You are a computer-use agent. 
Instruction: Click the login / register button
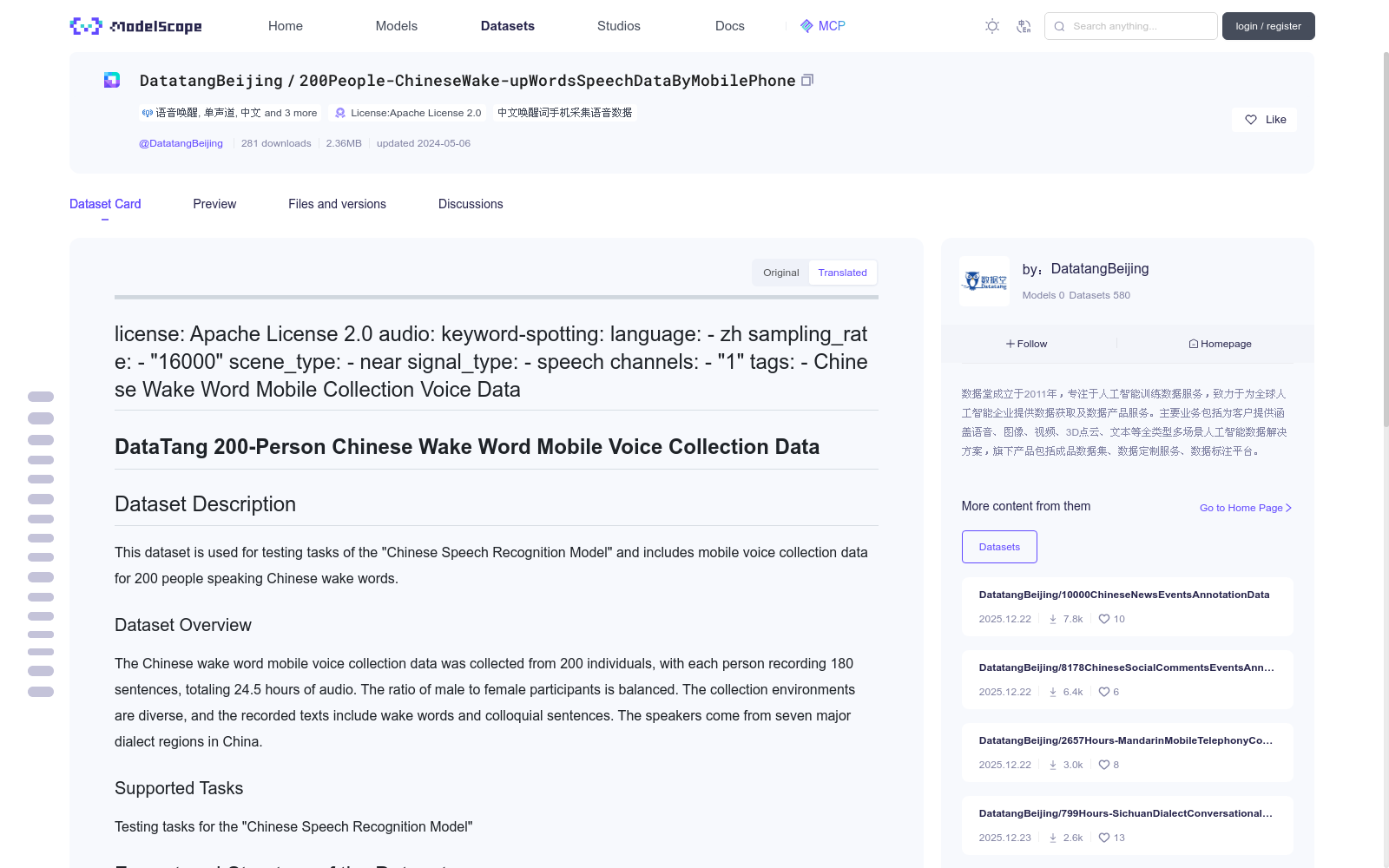(x=1268, y=26)
